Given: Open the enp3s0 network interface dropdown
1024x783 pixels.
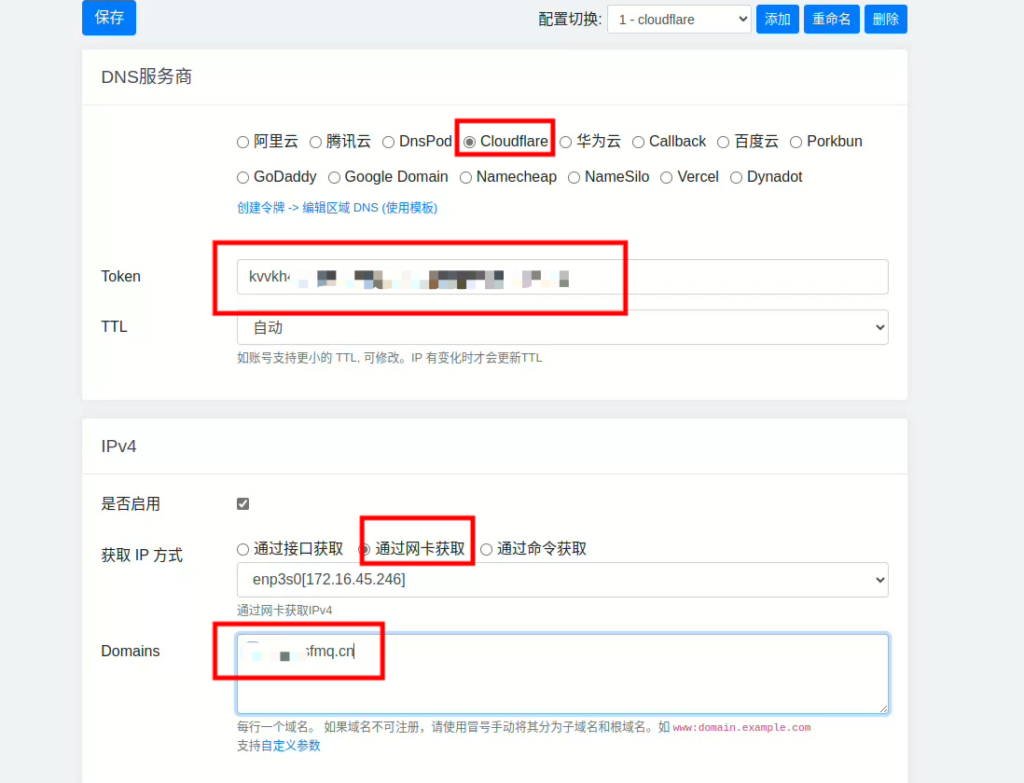Looking at the screenshot, I should [x=562, y=580].
